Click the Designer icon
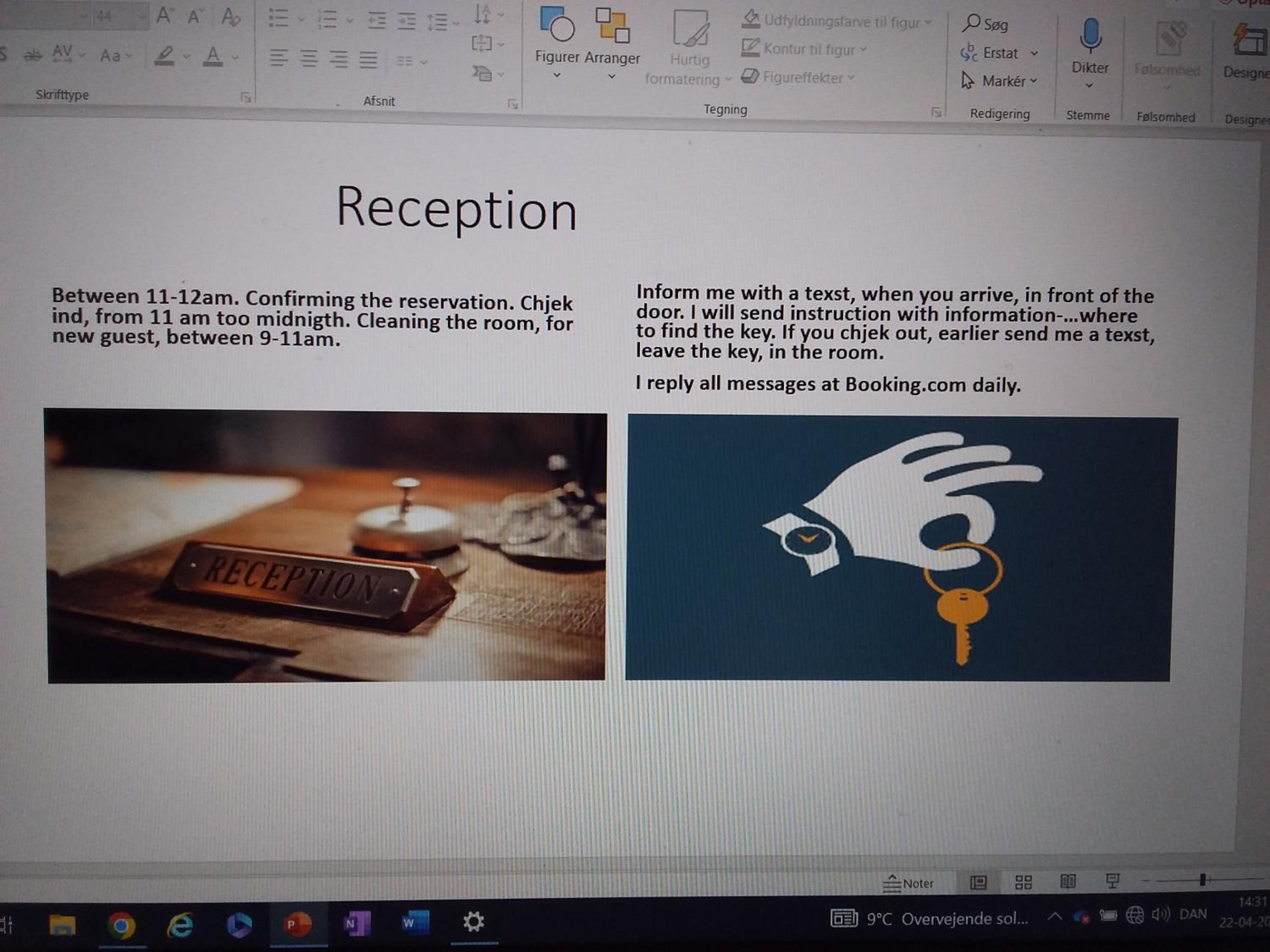 [1251, 40]
